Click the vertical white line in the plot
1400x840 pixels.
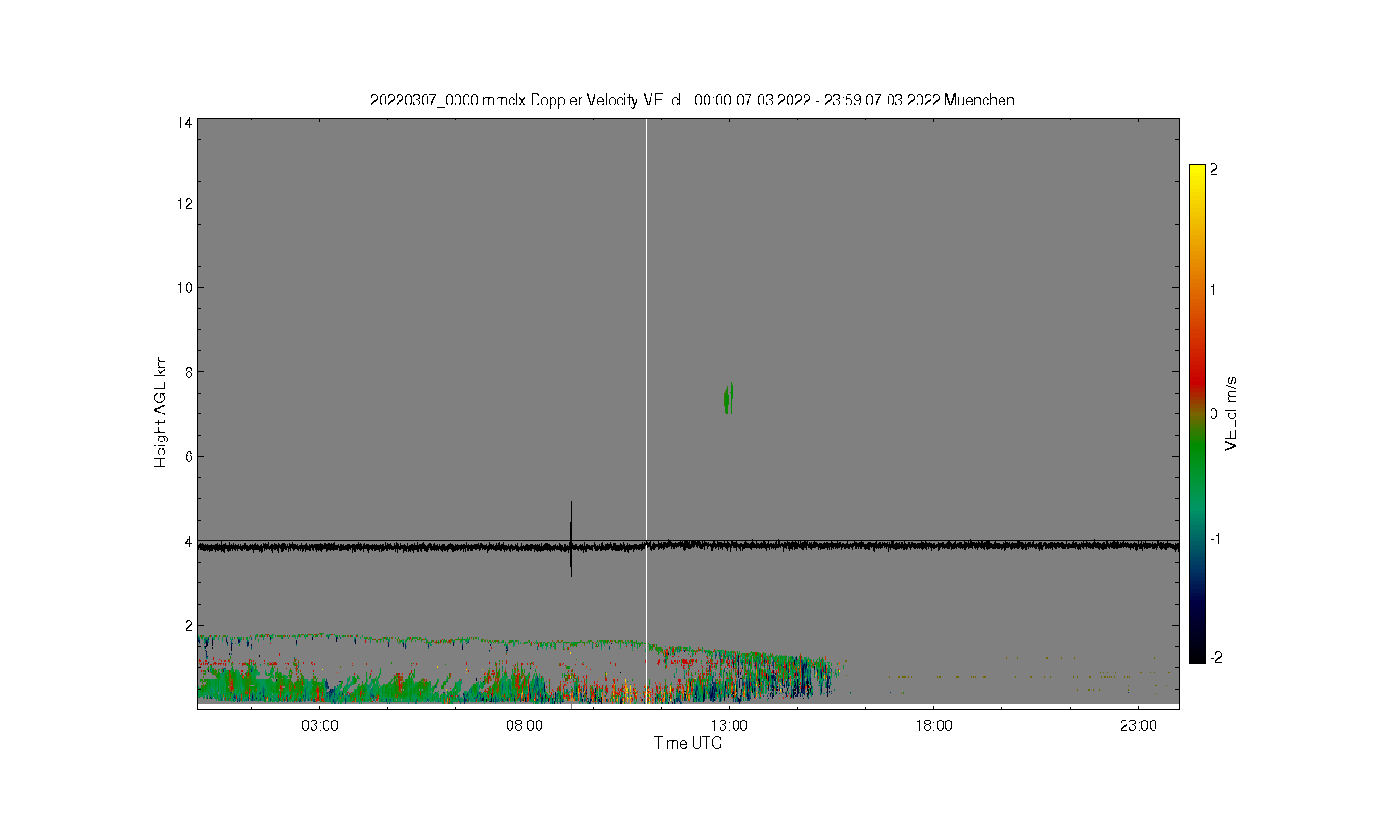click(646, 411)
